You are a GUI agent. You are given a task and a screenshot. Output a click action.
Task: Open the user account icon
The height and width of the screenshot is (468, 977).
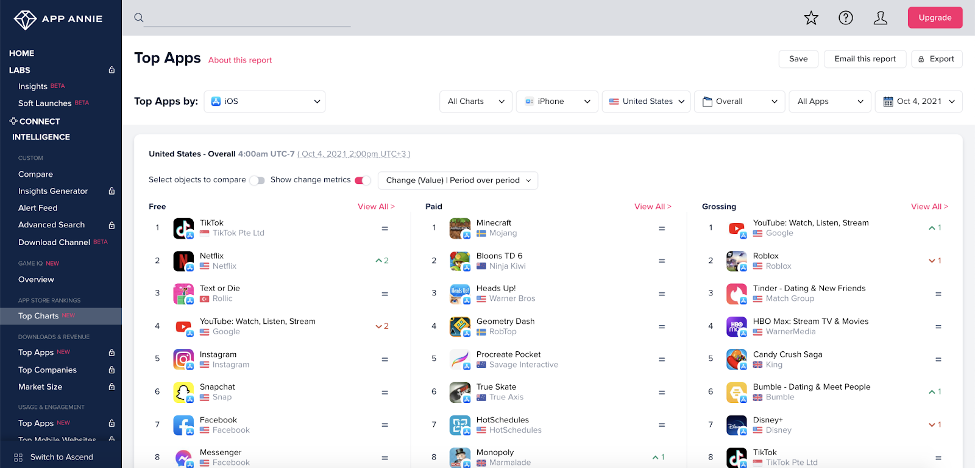click(x=880, y=18)
